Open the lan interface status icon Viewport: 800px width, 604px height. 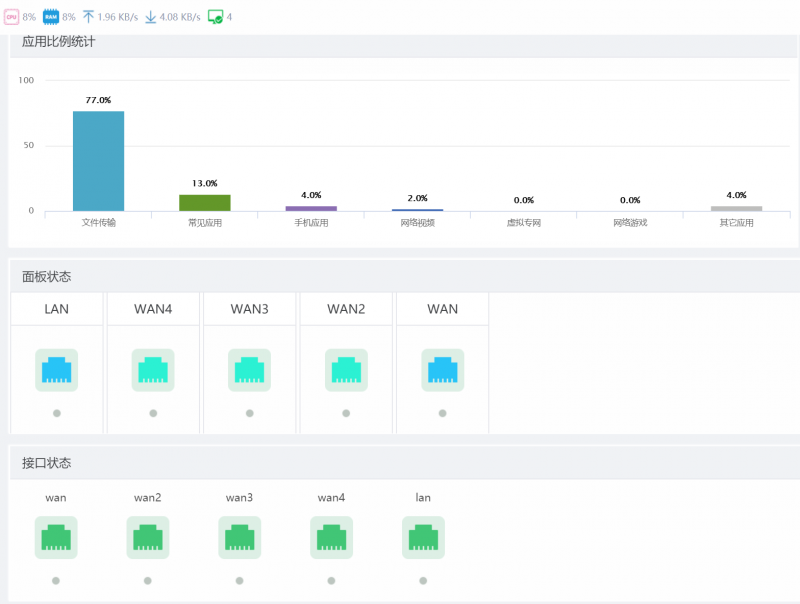(x=423, y=538)
